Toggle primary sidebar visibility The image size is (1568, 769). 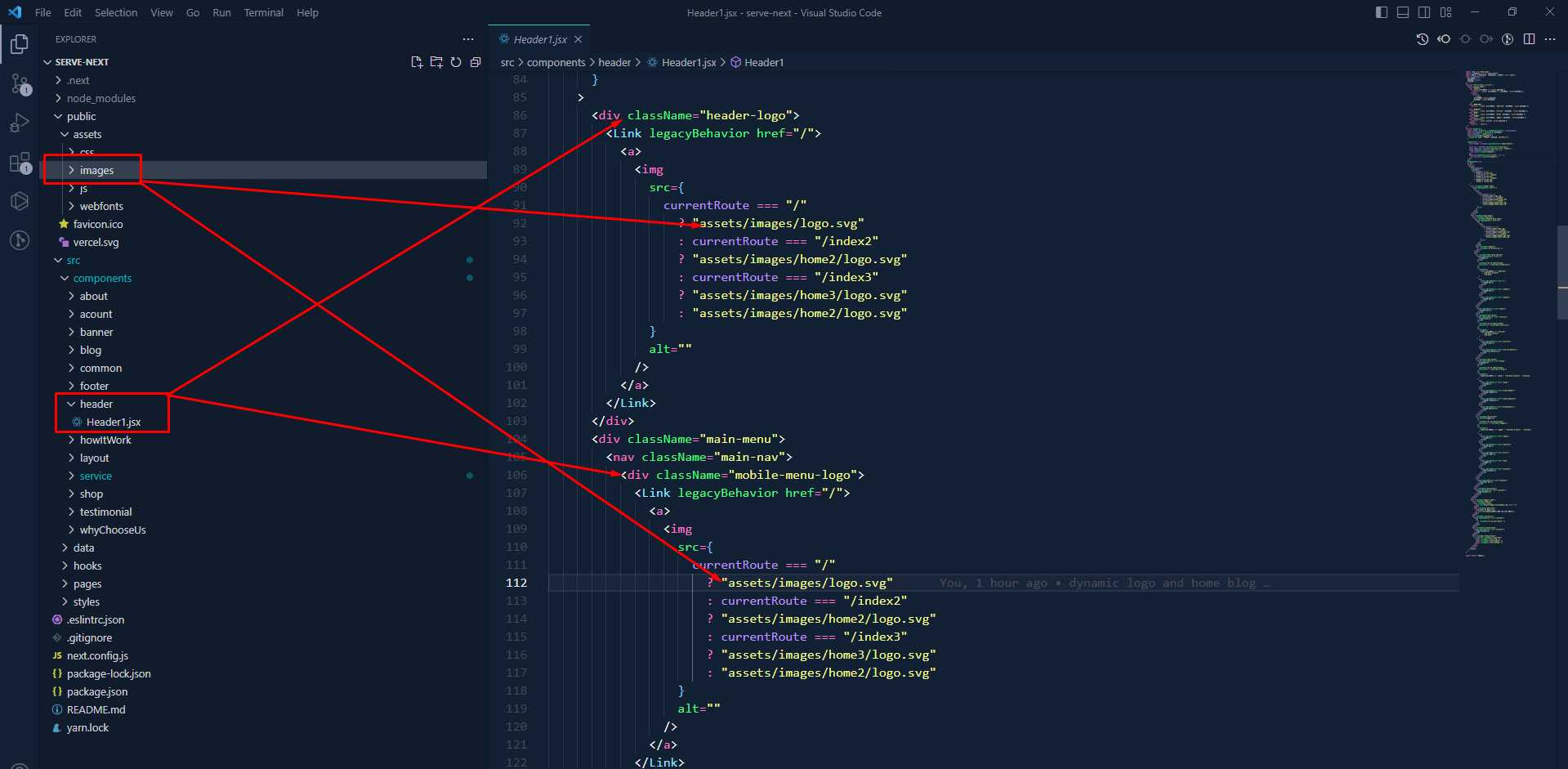[1382, 12]
